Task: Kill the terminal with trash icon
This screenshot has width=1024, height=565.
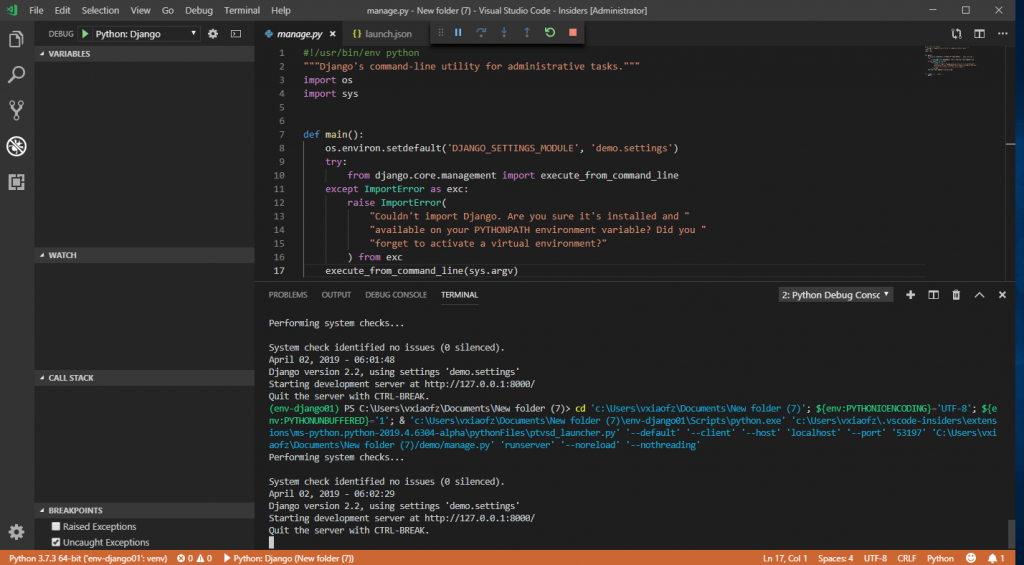Action: pyautogui.click(x=956, y=295)
